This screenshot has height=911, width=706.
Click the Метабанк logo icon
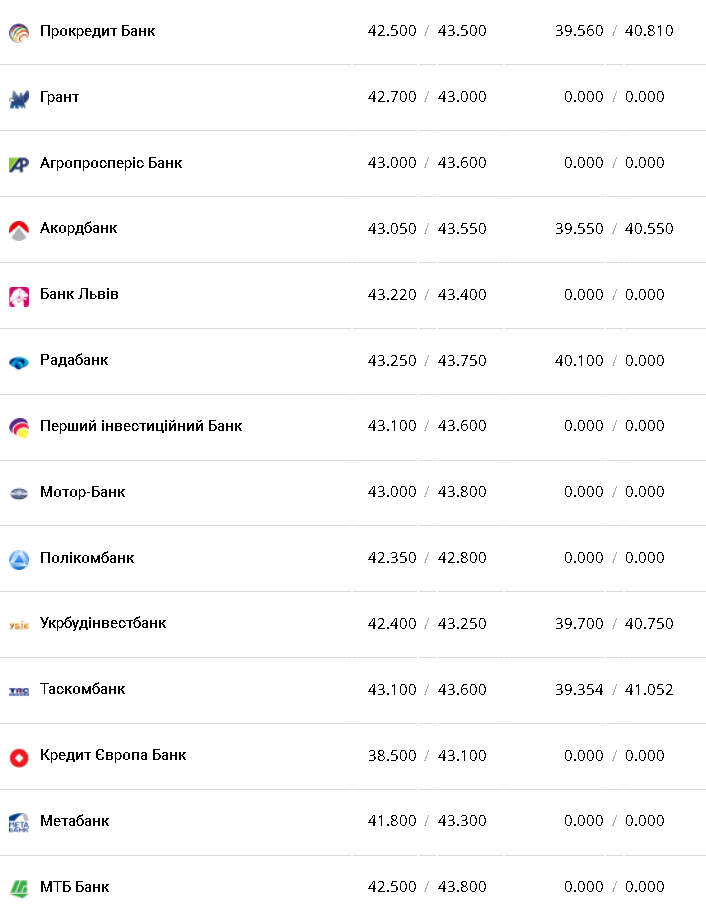pyautogui.click(x=19, y=822)
